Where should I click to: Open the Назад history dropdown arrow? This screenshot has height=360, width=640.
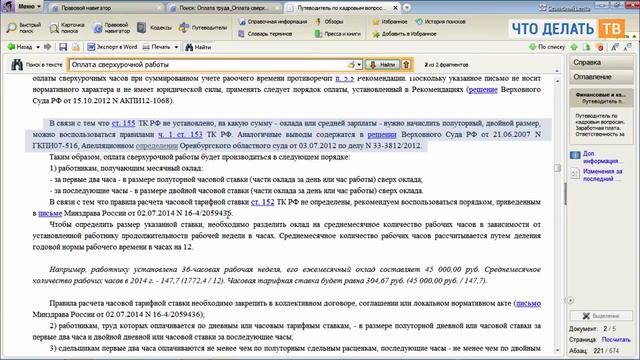click(38, 47)
